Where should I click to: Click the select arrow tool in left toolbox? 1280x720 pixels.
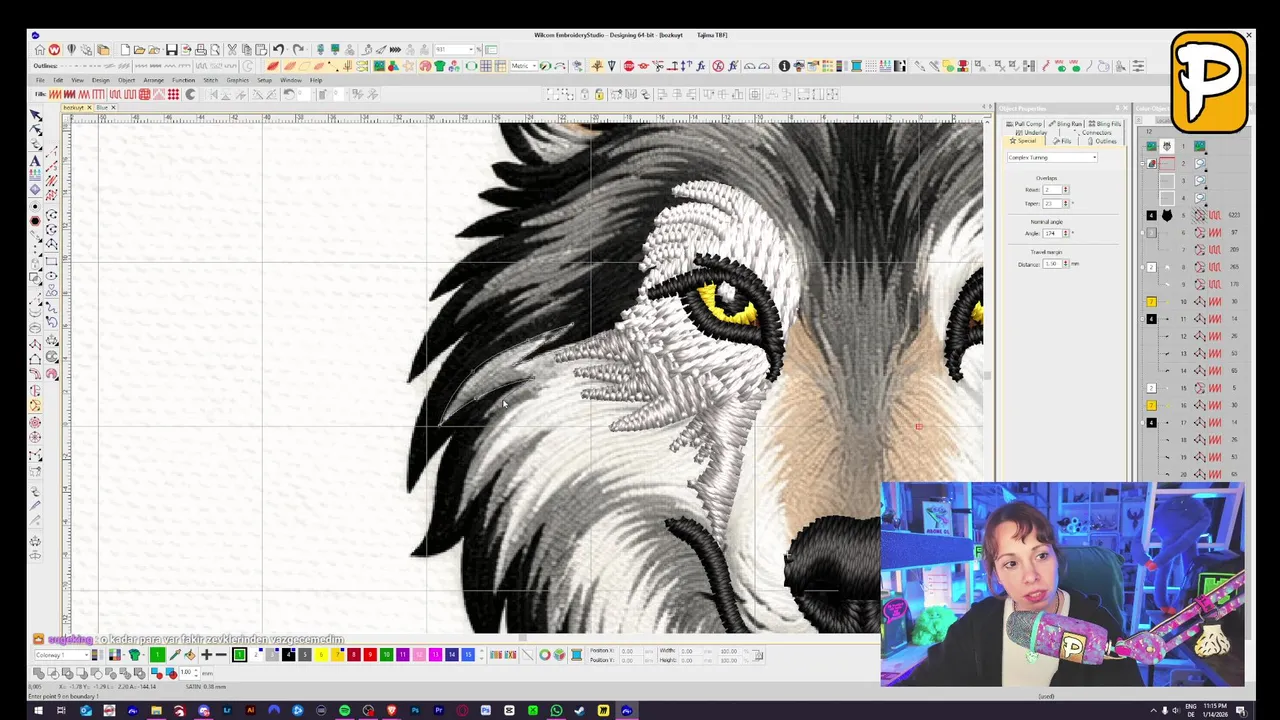(35, 115)
